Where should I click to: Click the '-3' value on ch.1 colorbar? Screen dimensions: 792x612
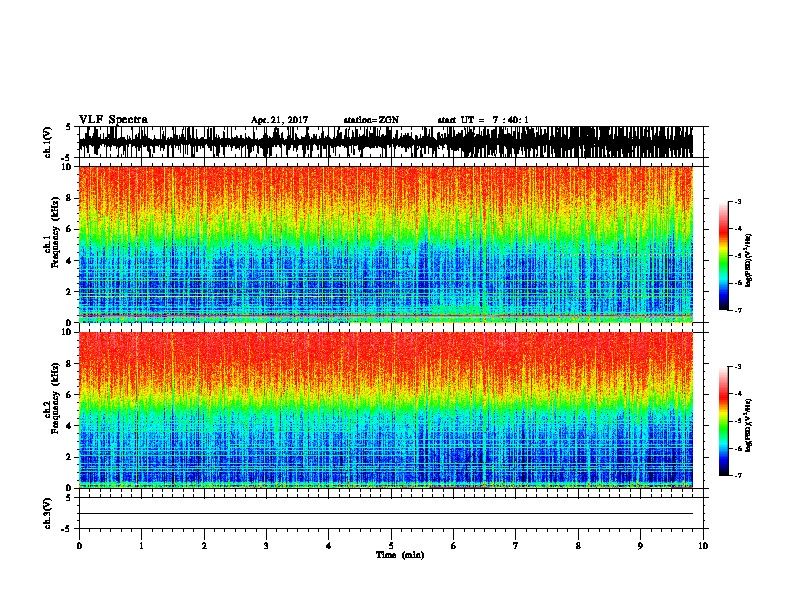pos(738,201)
